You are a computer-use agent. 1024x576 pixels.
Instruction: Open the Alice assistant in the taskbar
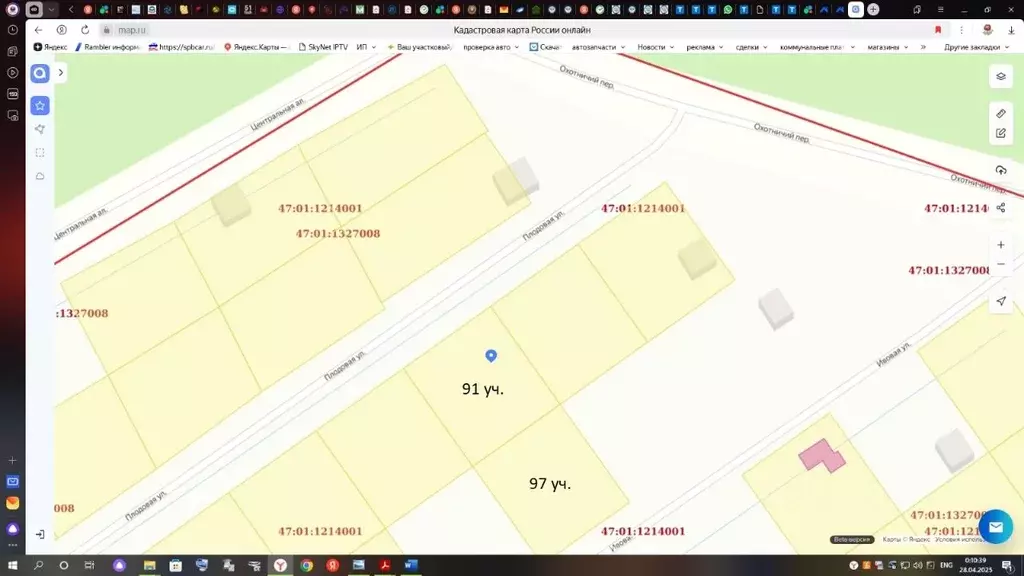119,565
